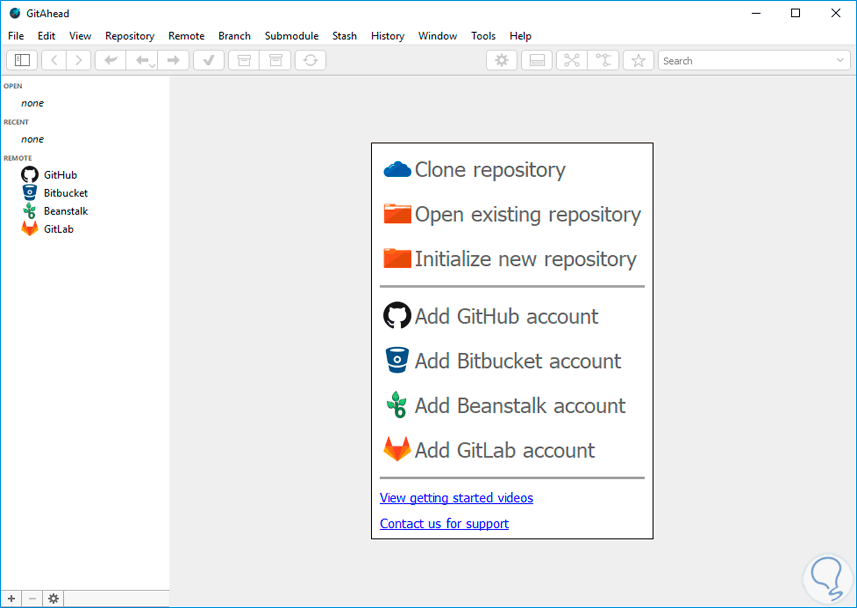Click the star icon in toolbar
The image size is (857, 608).
coord(638,60)
